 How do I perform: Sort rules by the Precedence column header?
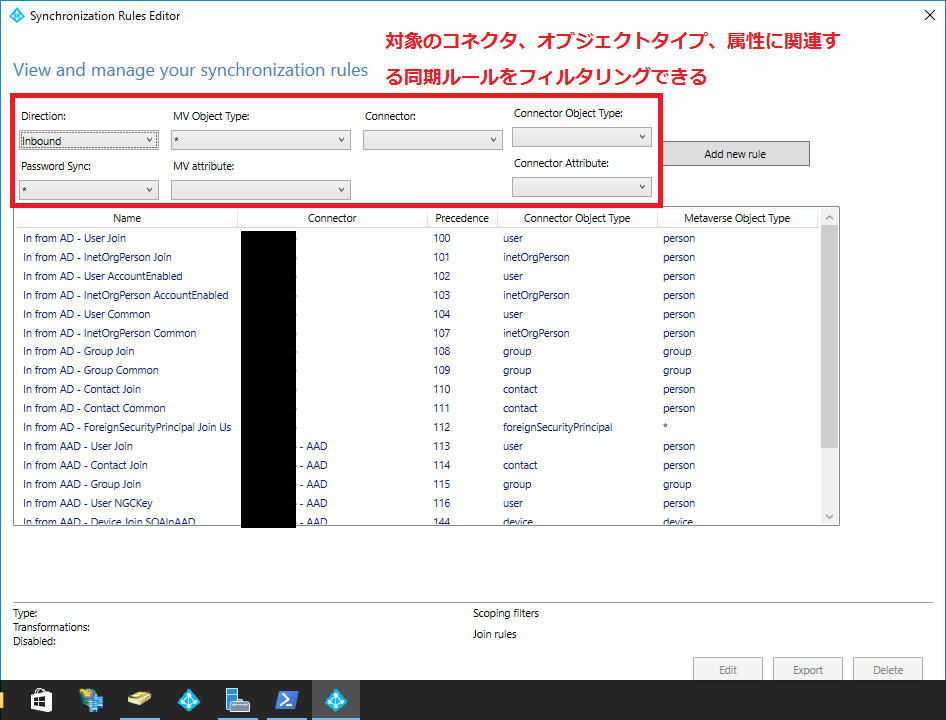pyautogui.click(x=462, y=217)
